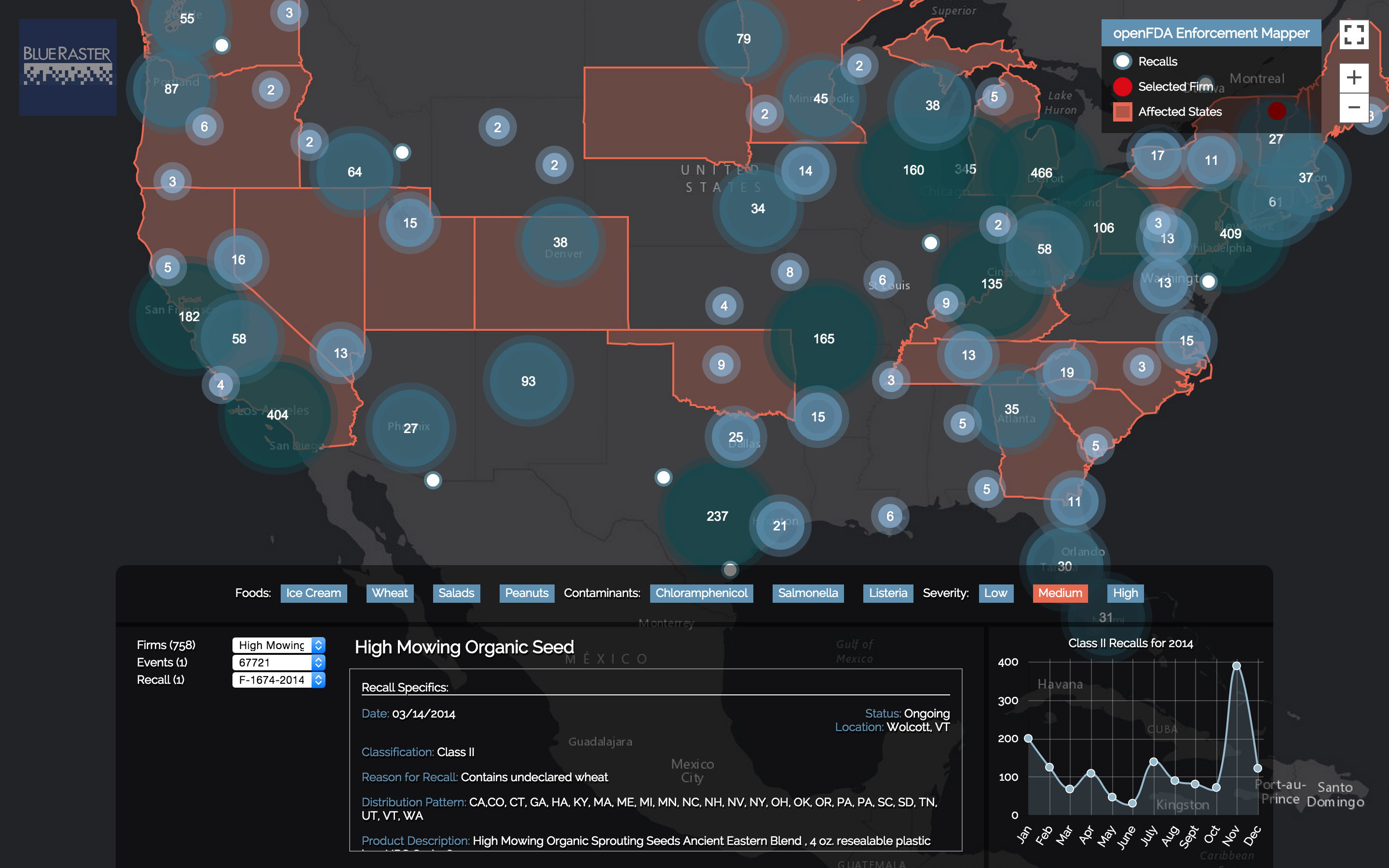The height and width of the screenshot is (868, 1389).
Task: Filter by Ice Cream food
Action: pyautogui.click(x=313, y=593)
